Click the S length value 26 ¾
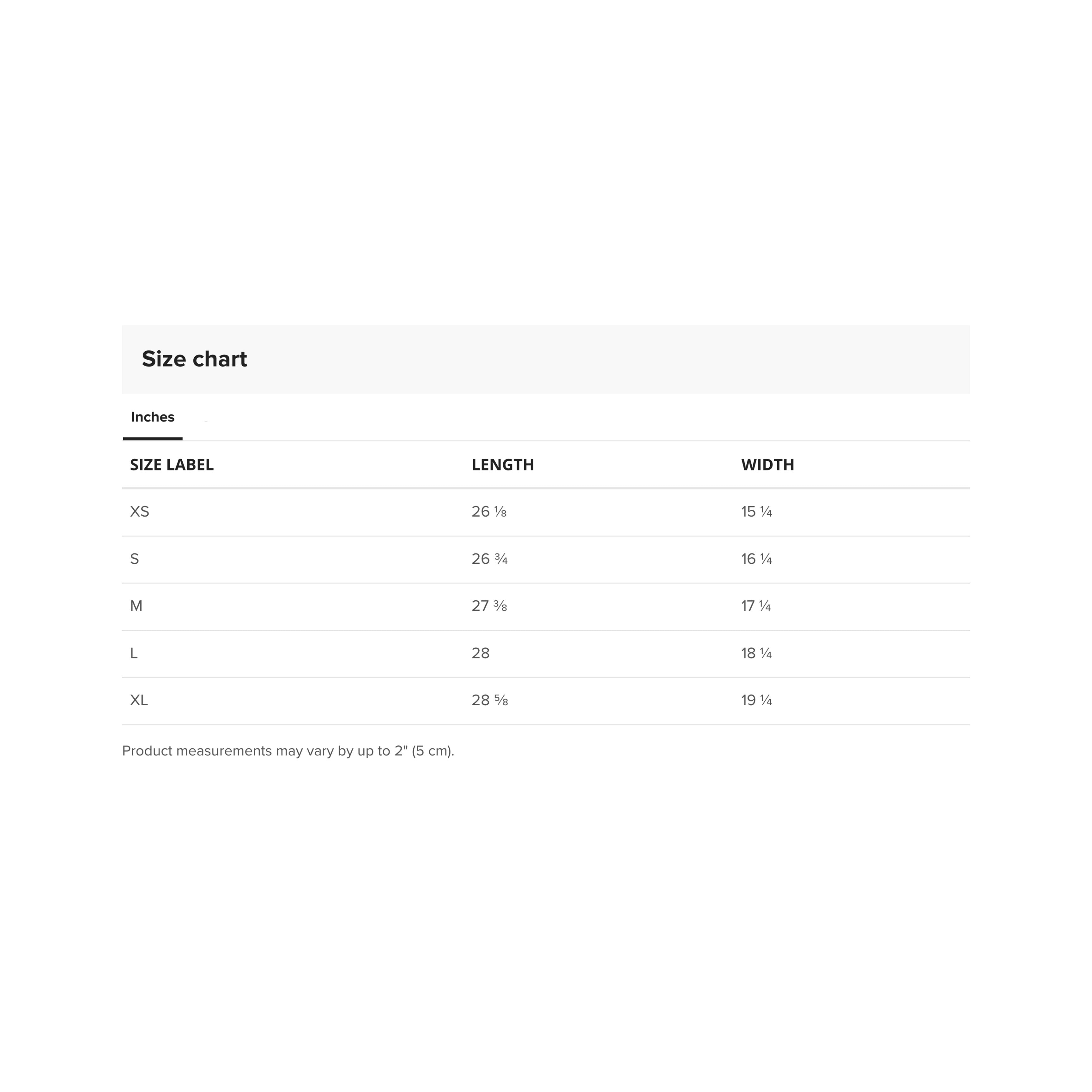Viewport: 1092px width, 1092px height. (x=490, y=560)
